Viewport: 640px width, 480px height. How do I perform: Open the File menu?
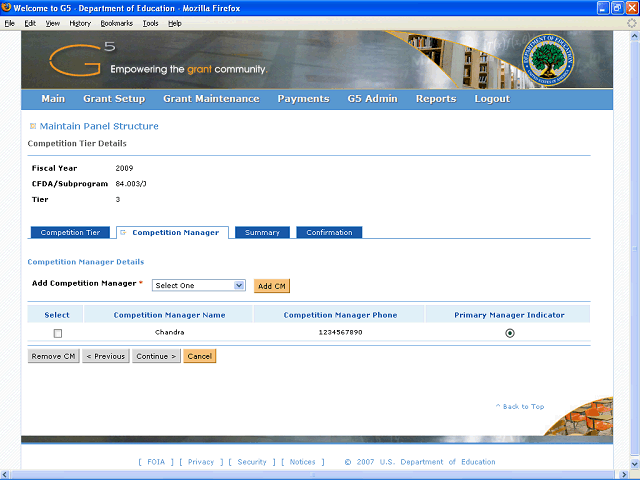pyautogui.click(x=10, y=23)
